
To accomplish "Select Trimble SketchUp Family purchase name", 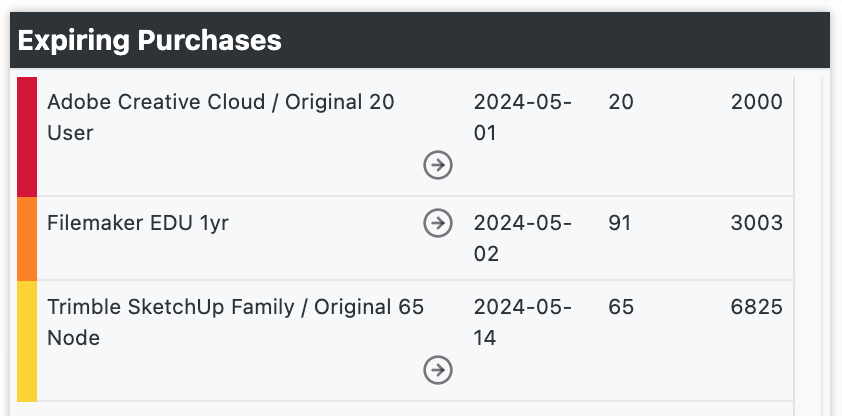I will click(x=235, y=322).
